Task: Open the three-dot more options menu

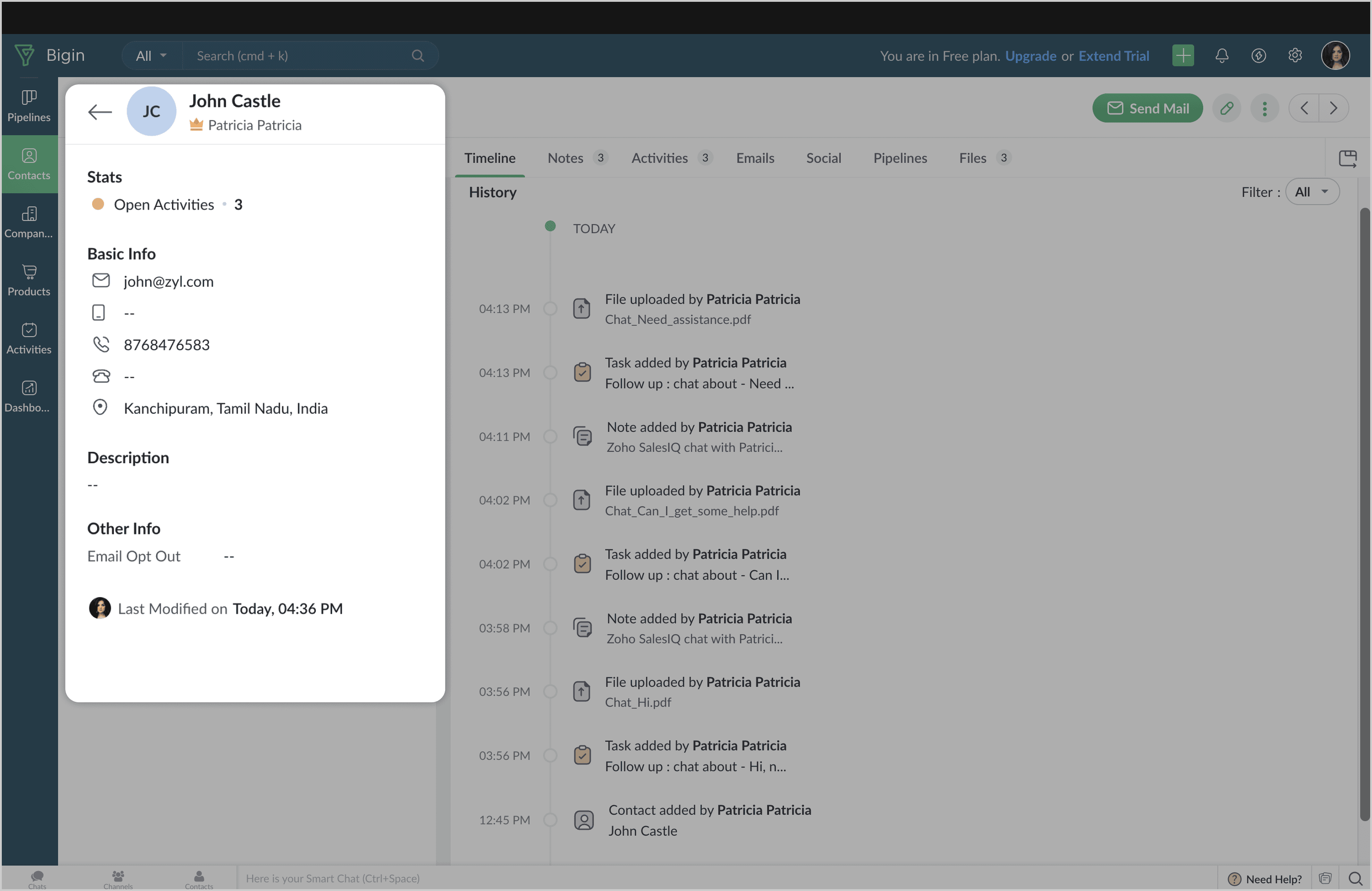Action: coord(1264,108)
